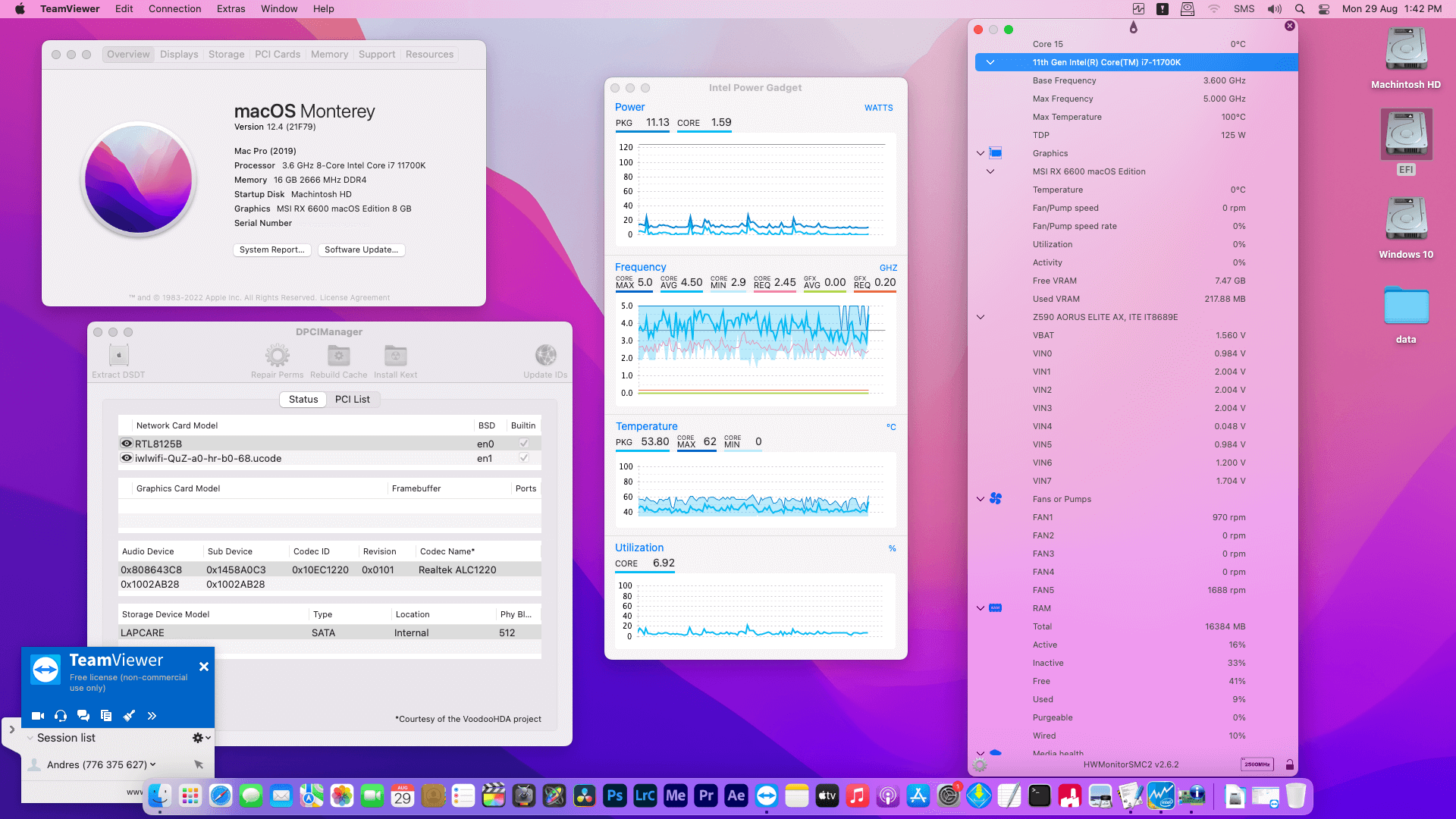Toggle Builtin checkbox for iwlwifi row

click(523, 458)
